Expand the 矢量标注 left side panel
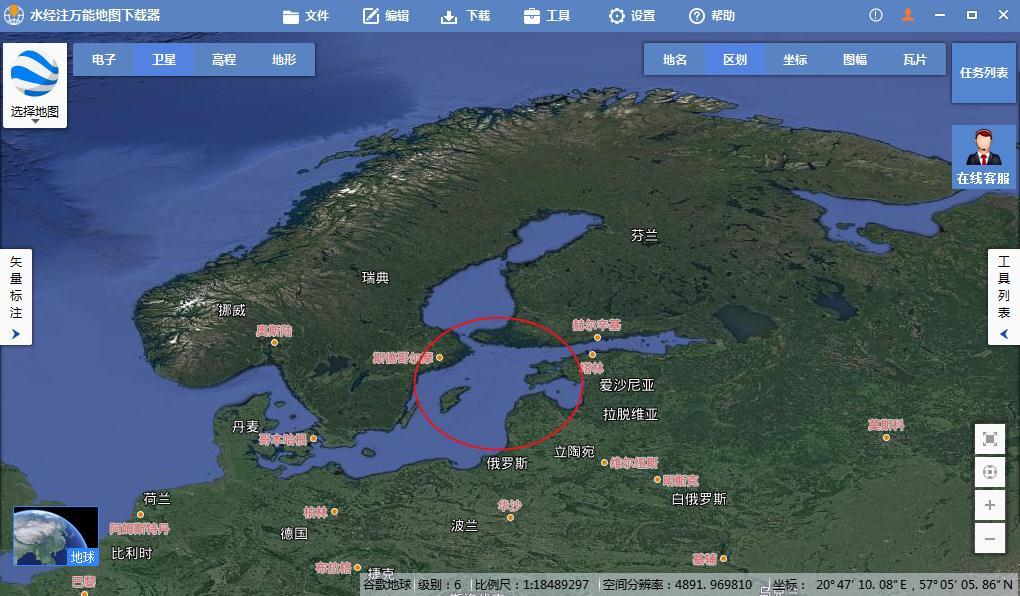 (16, 297)
